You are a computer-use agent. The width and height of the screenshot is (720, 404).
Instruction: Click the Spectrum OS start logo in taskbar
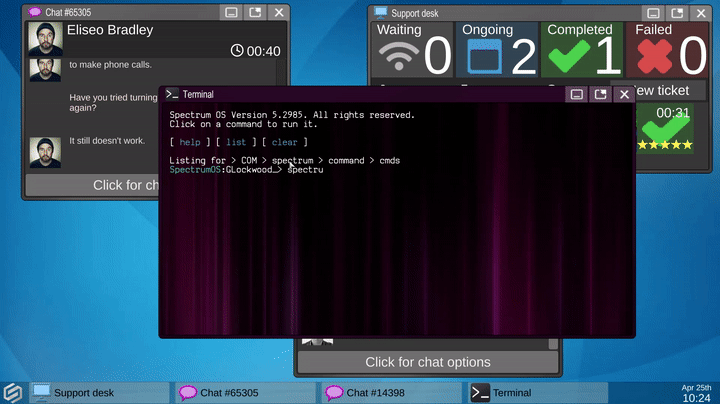tap(13, 392)
